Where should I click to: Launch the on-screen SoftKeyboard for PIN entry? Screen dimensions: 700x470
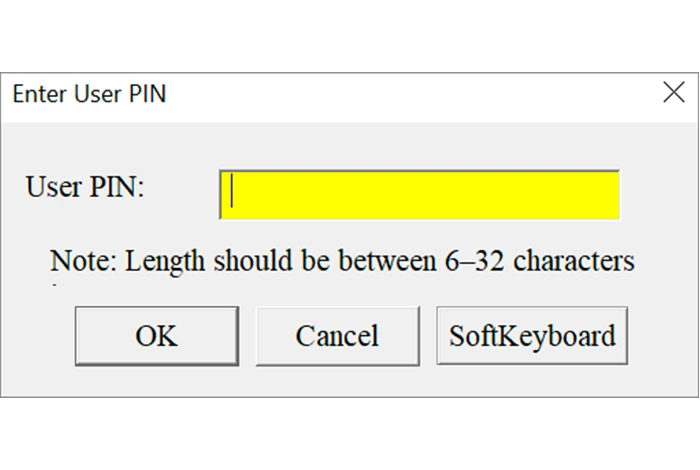click(x=532, y=336)
